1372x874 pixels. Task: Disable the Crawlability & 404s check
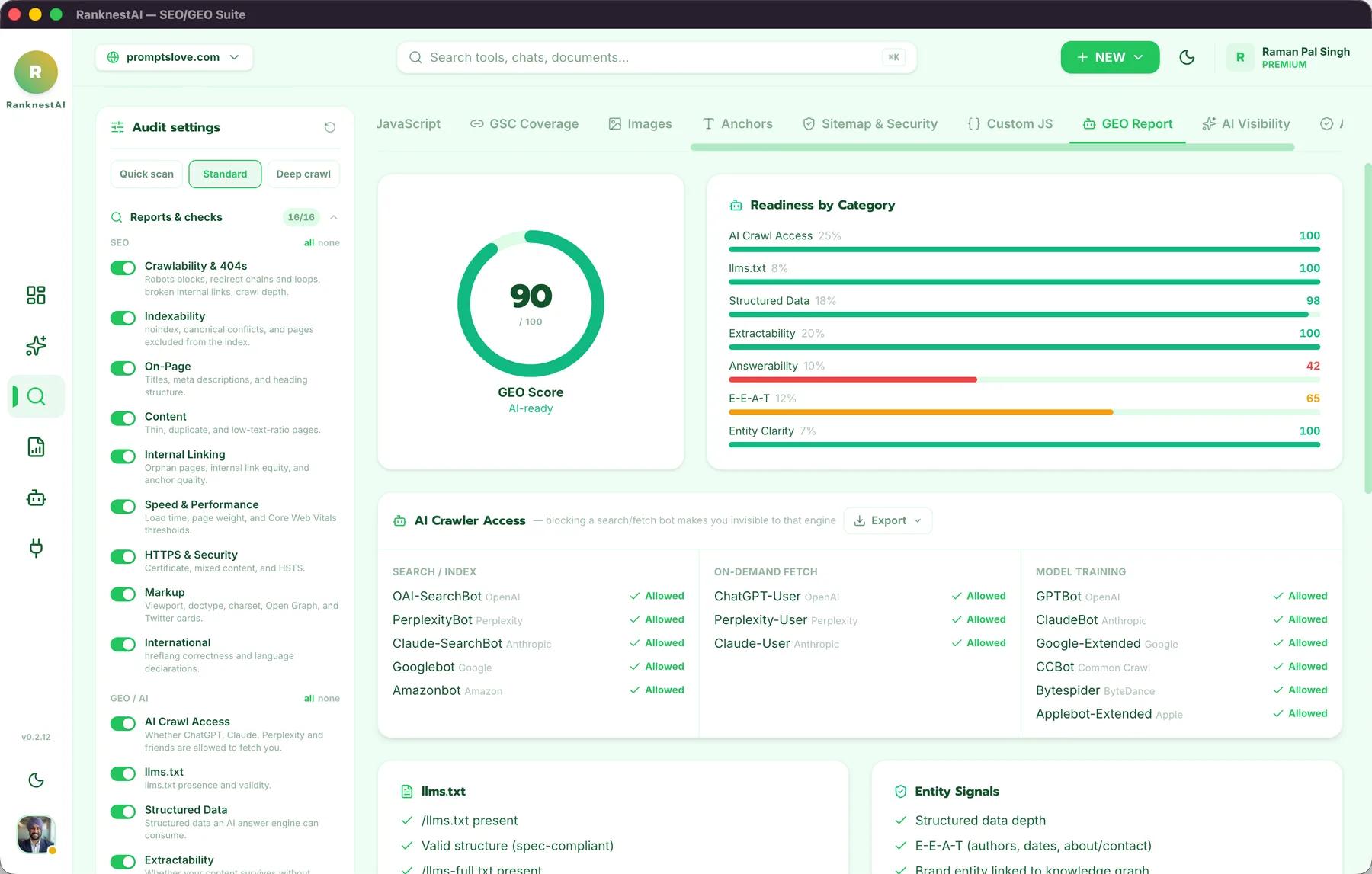point(123,267)
